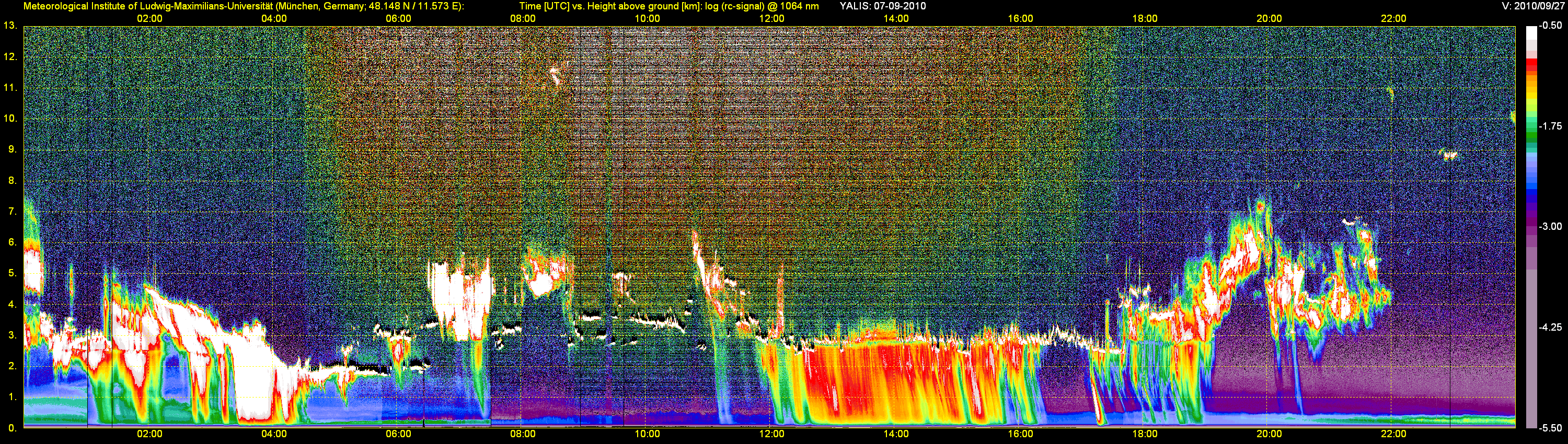Click the -1.75 value on the color scale
This screenshot has width=1568, height=444.
click(1551, 126)
